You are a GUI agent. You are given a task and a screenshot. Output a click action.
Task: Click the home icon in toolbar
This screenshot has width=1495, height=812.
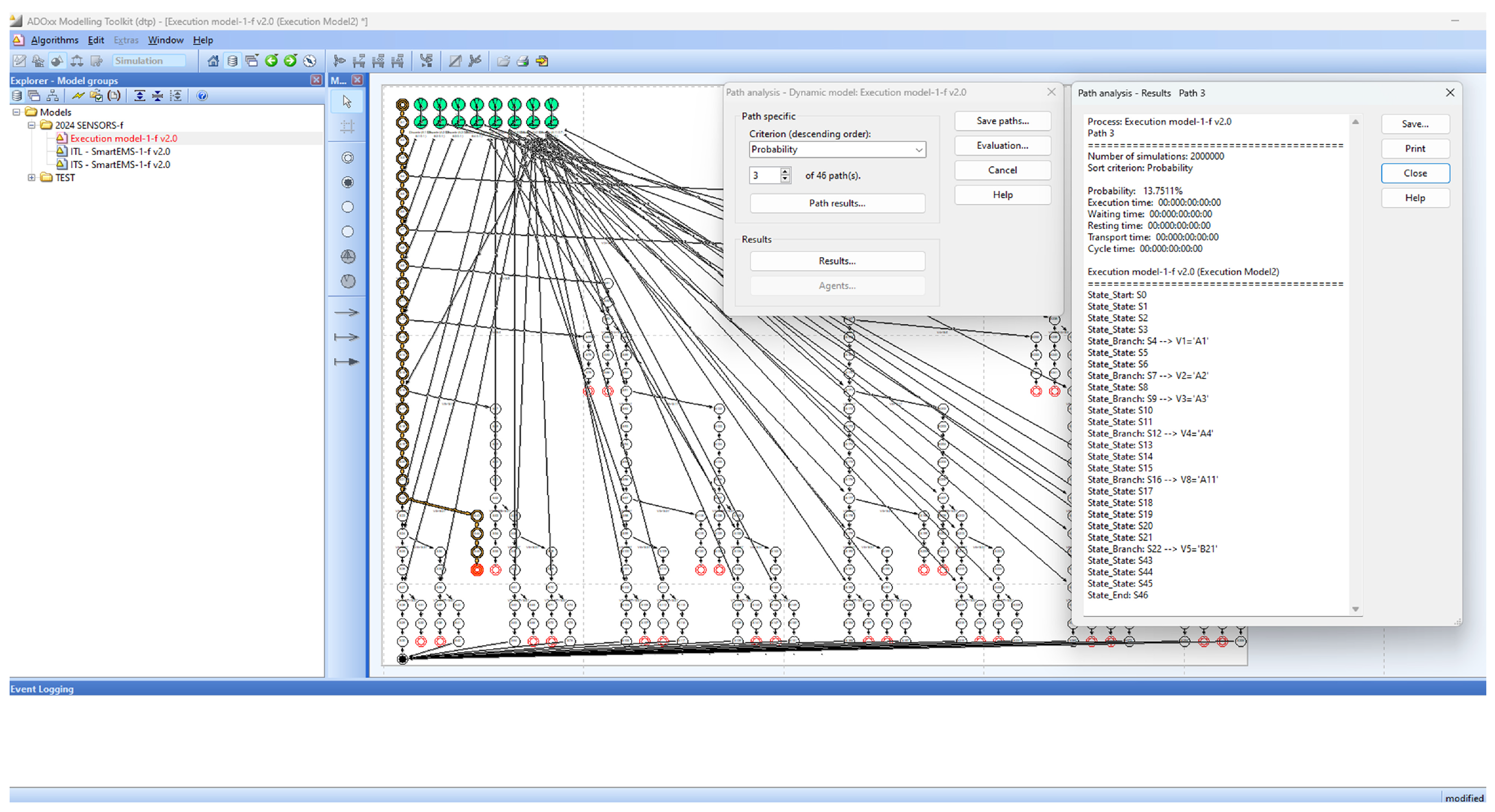tap(213, 61)
